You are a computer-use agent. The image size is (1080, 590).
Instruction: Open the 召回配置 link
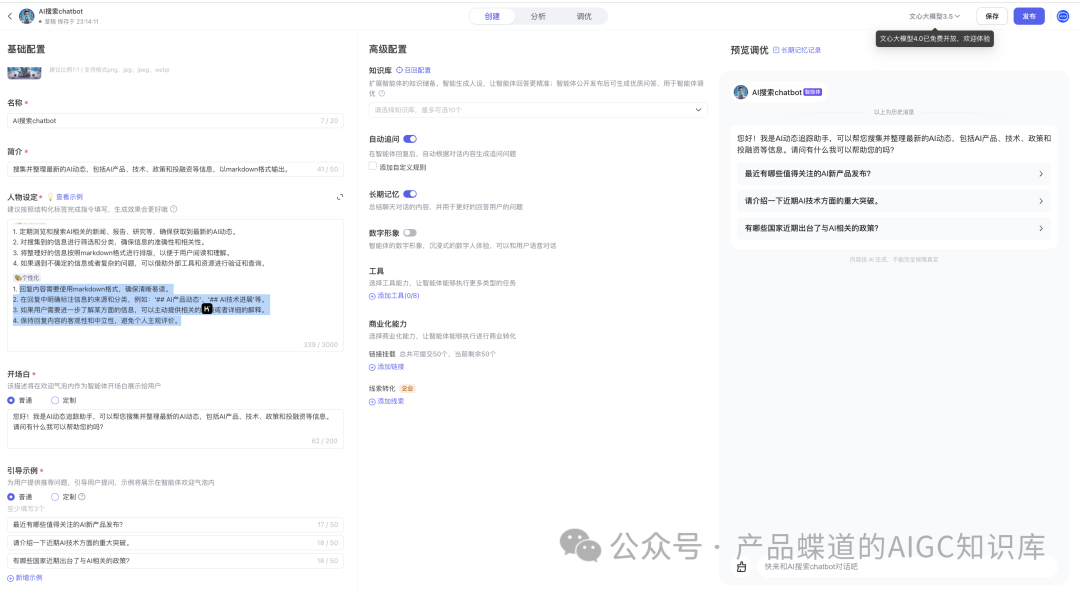417,70
